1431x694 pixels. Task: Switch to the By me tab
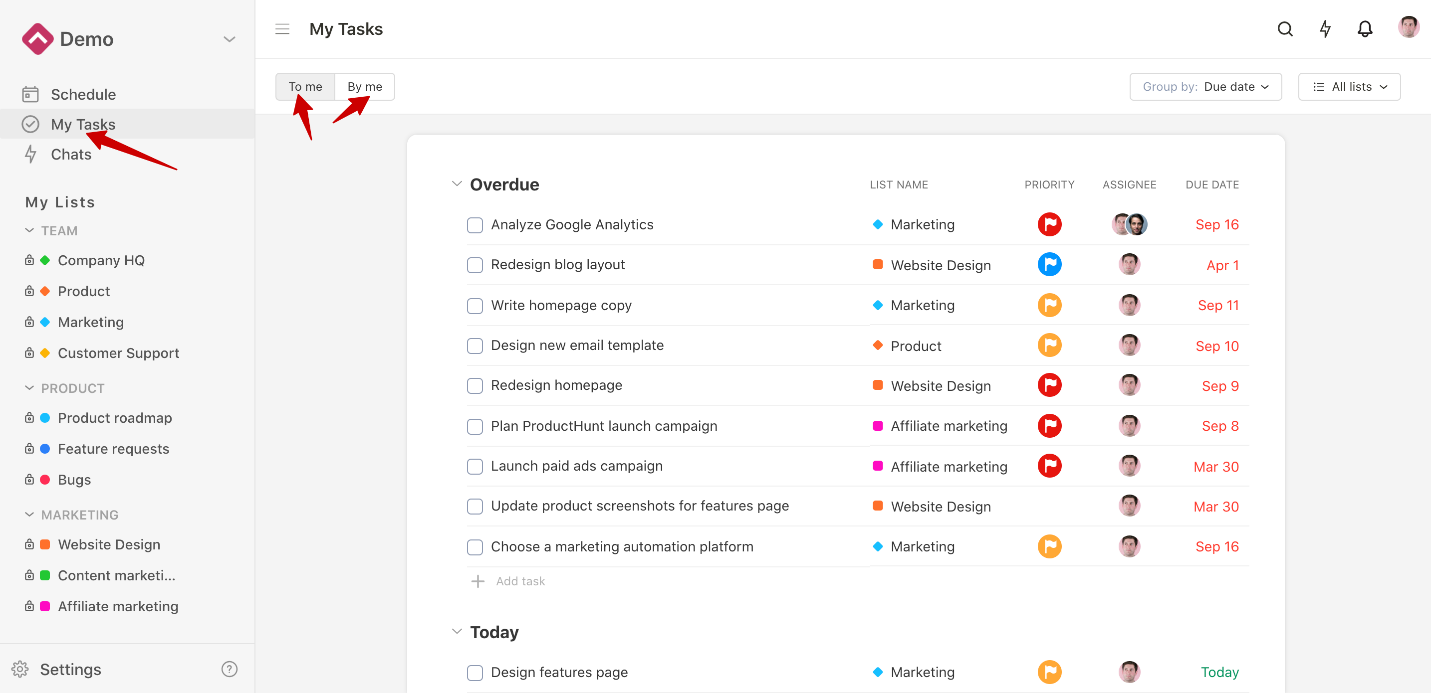pos(365,87)
